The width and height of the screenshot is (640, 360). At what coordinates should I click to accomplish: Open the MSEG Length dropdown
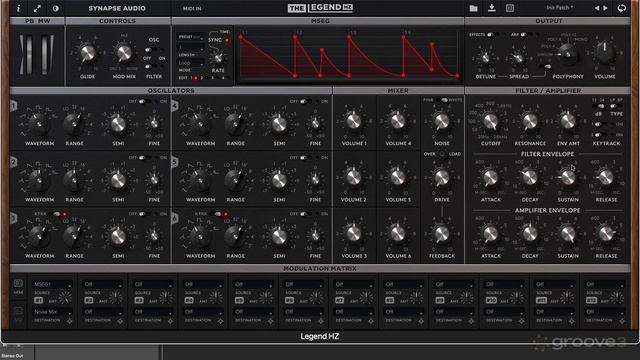coord(191,48)
